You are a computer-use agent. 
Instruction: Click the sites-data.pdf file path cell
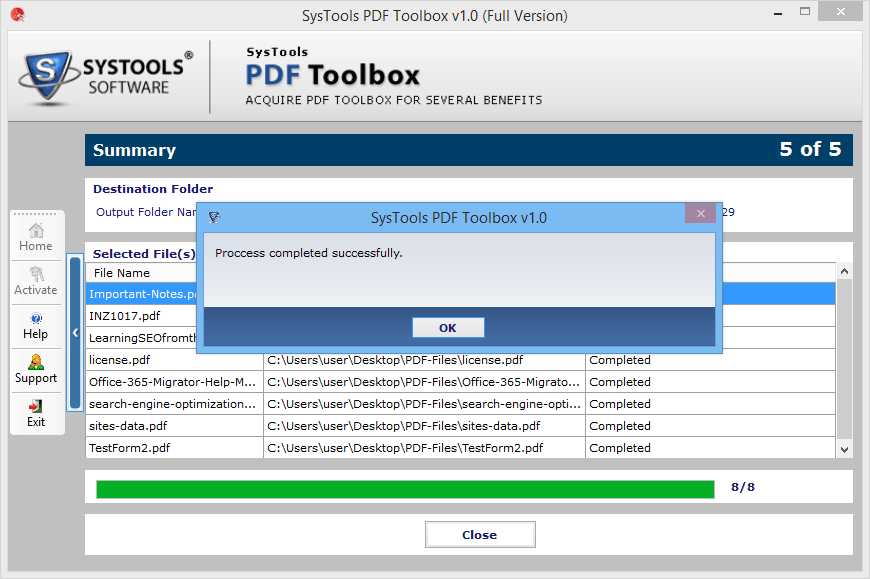pos(424,426)
